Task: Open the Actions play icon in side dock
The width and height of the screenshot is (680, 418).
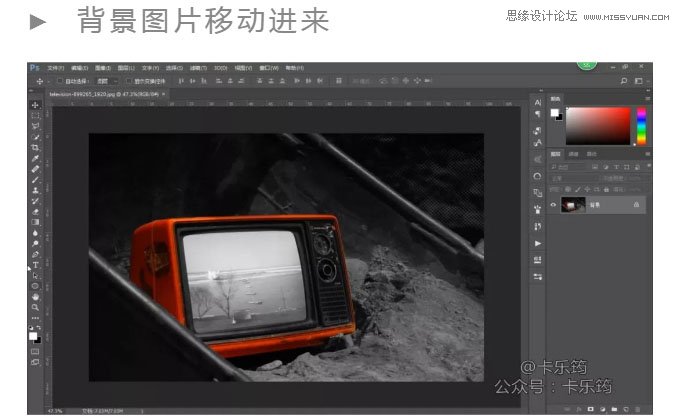Action: tap(538, 243)
